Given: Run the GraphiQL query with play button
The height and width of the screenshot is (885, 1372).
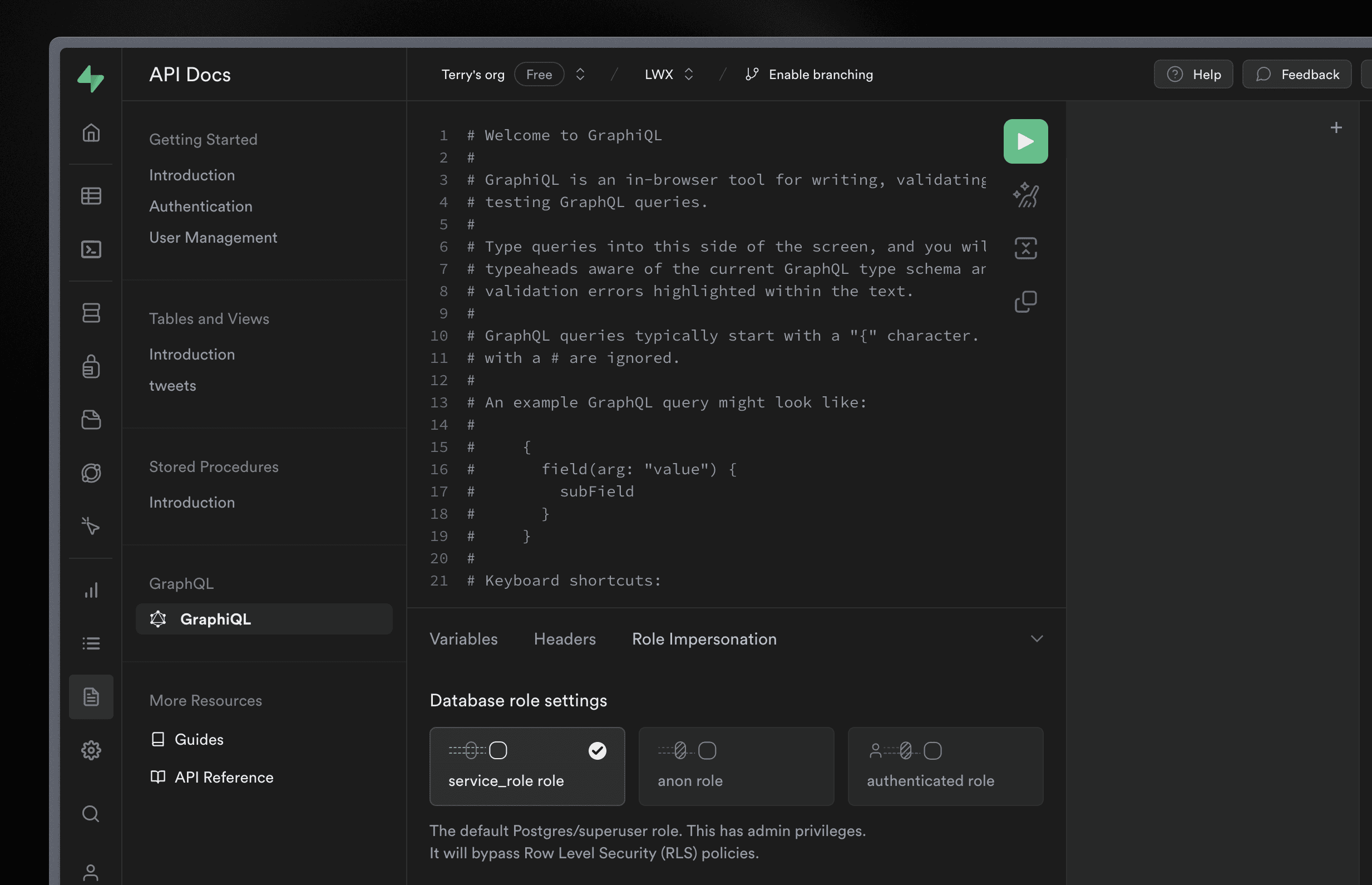Looking at the screenshot, I should [x=1025, y=141].
